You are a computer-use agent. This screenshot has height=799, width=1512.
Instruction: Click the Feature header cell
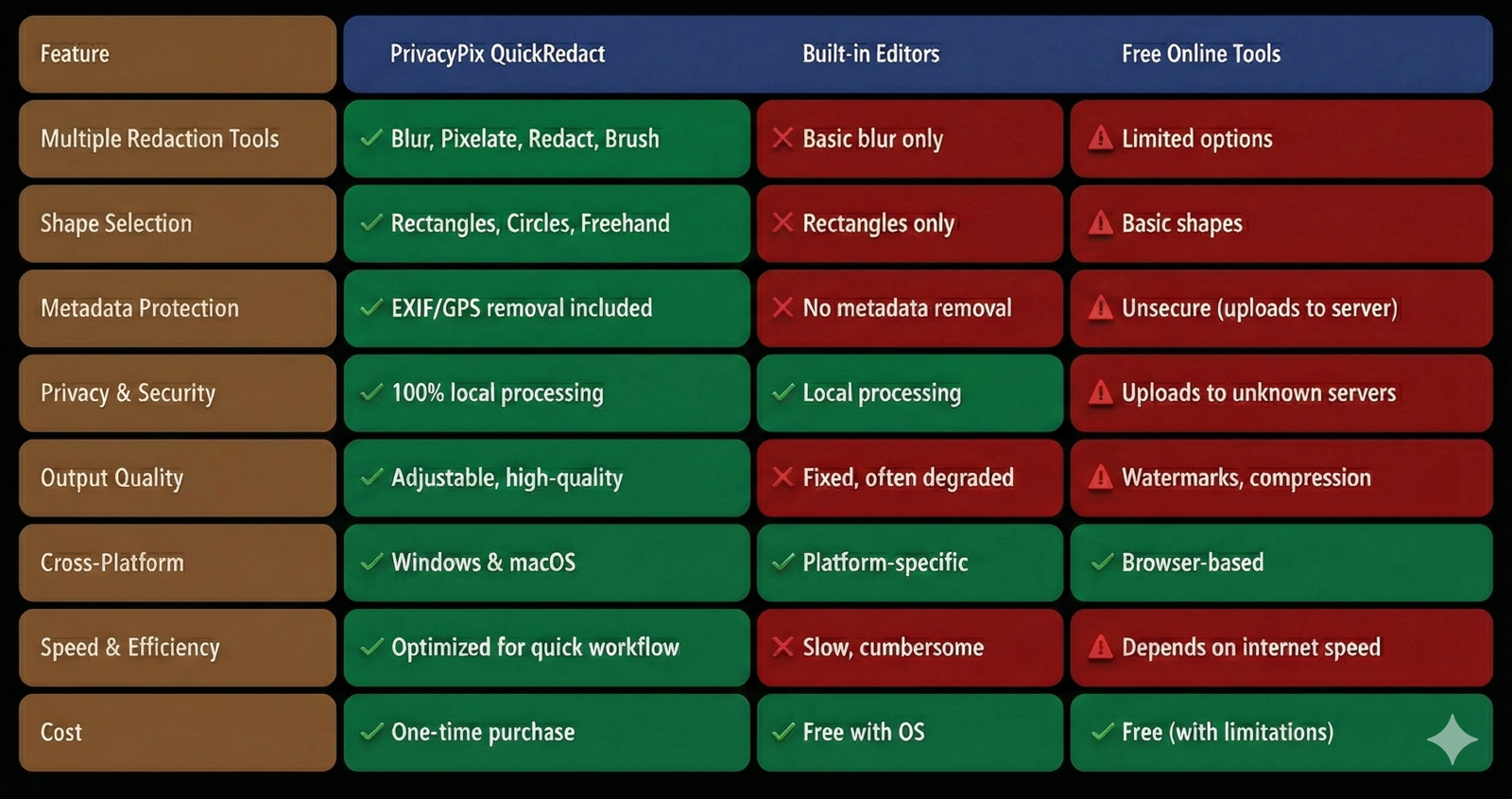(178, 54)
